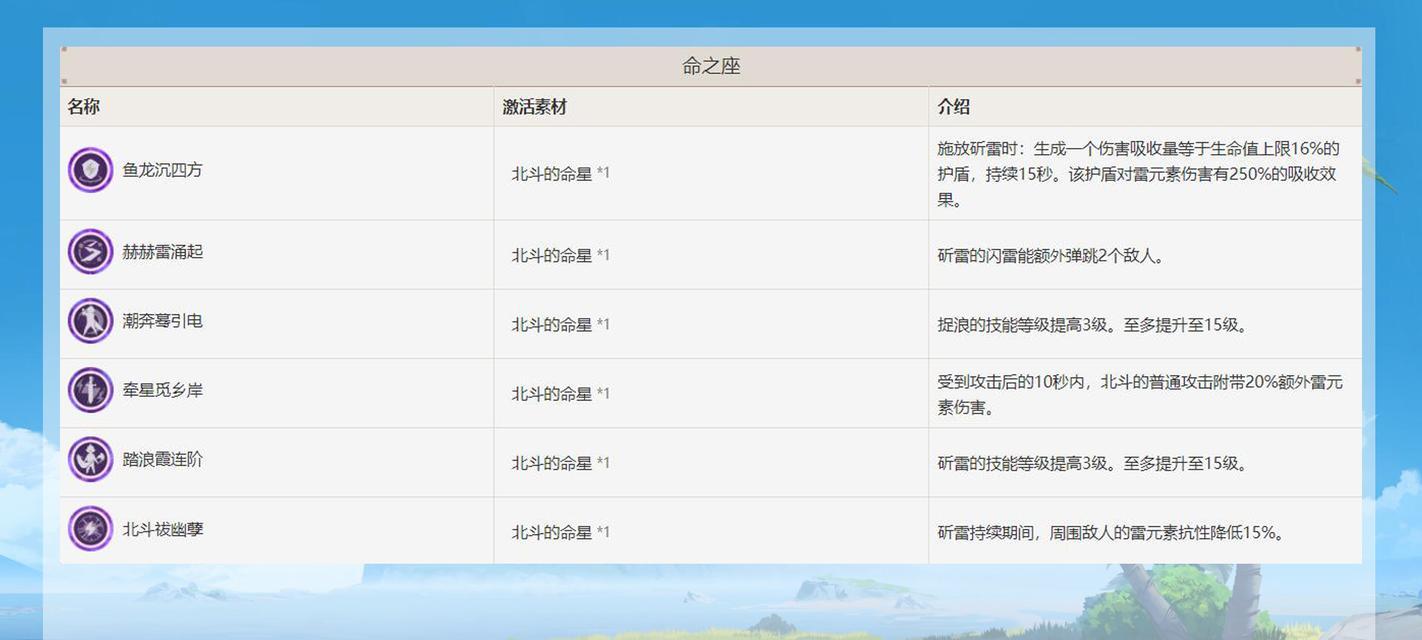Viewport: 1422px width, 640px height.
Task: Select the 命之座 table title
Action: (x=711, y=67)
